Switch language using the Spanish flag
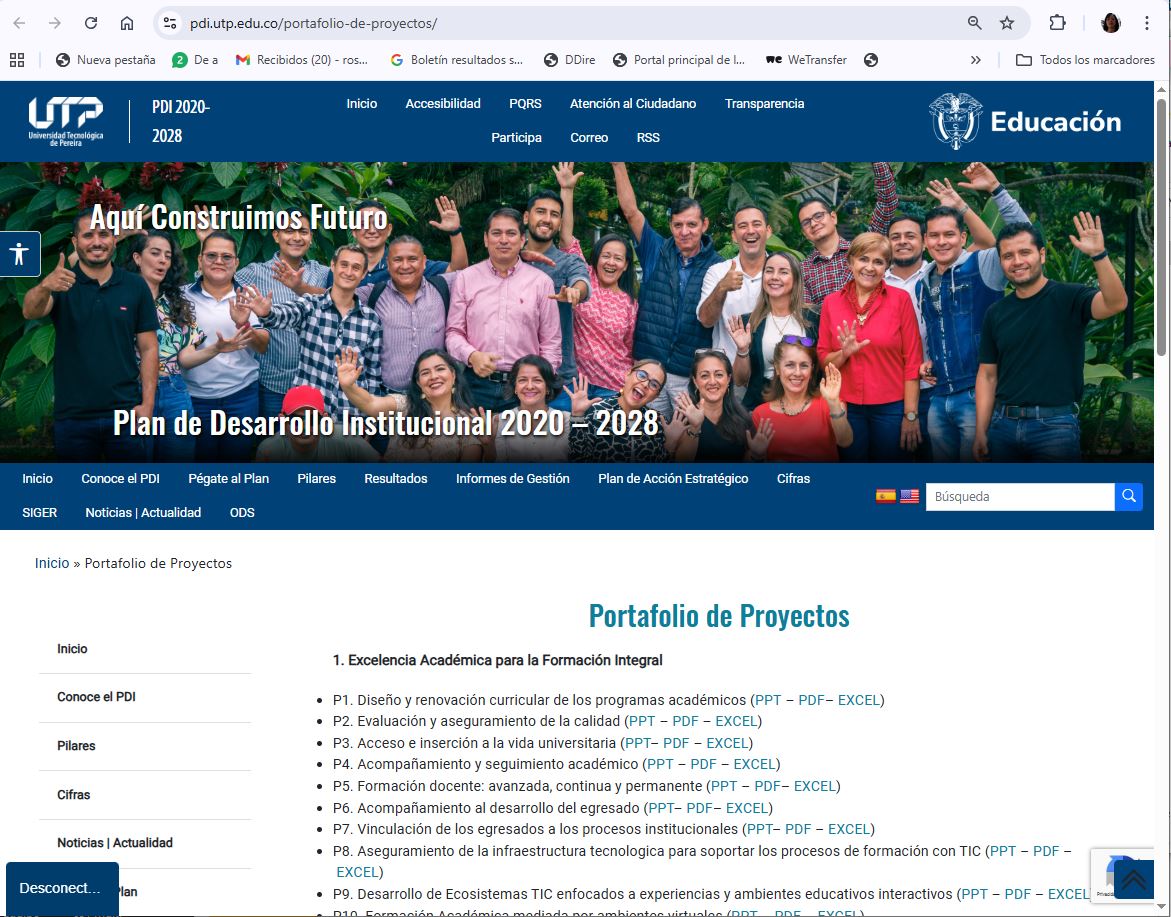Screen dimensions: 1171x917 [885, 496]
